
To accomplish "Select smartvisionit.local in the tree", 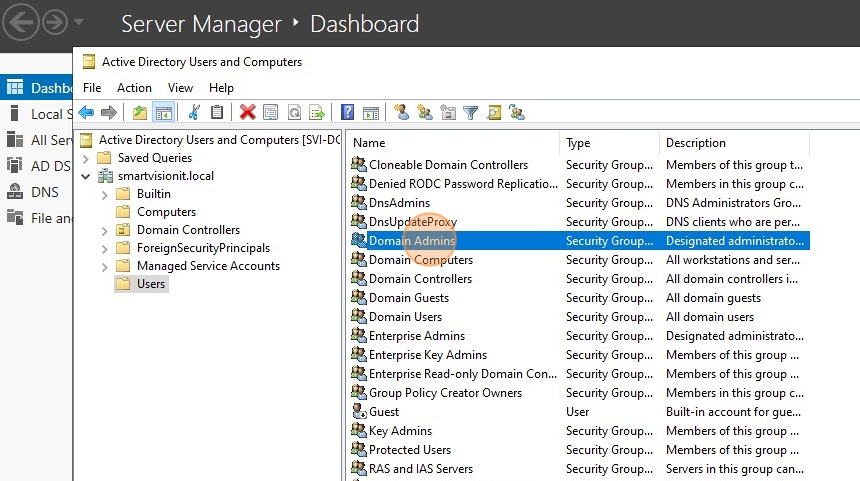I will click(x=166, y=176).
